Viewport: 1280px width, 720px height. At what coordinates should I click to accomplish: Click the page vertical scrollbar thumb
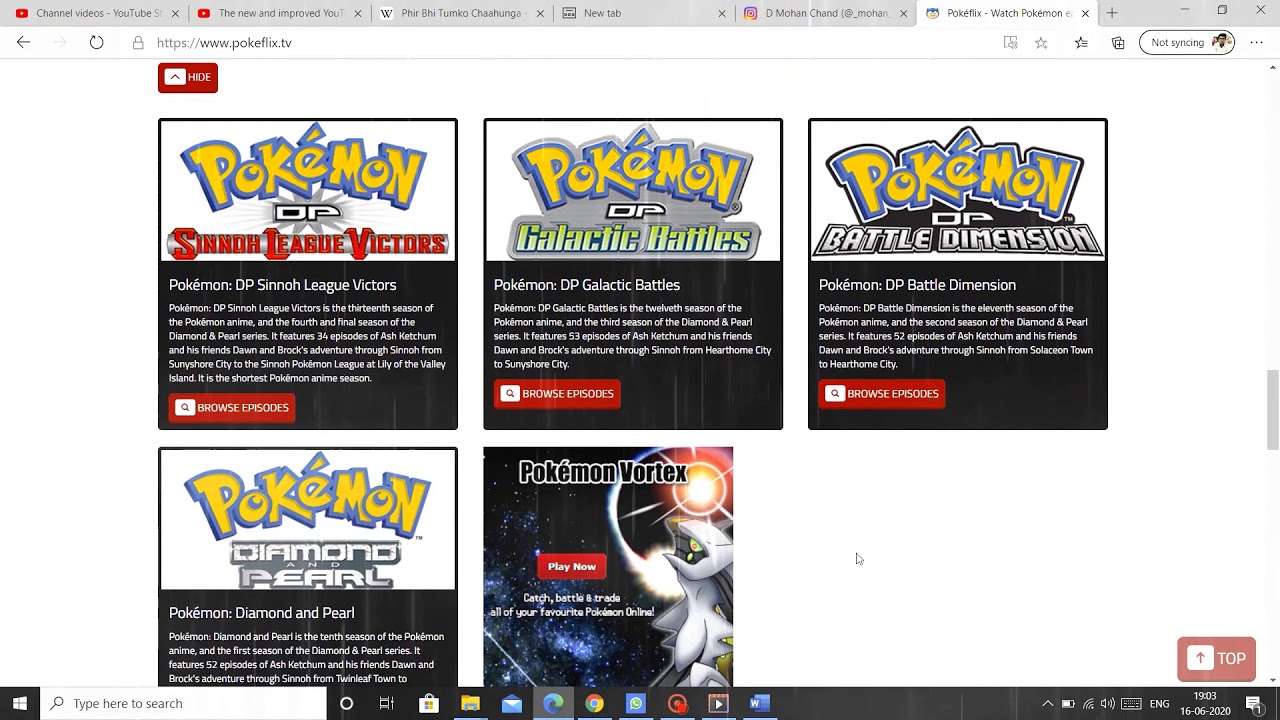point(1273,410)
